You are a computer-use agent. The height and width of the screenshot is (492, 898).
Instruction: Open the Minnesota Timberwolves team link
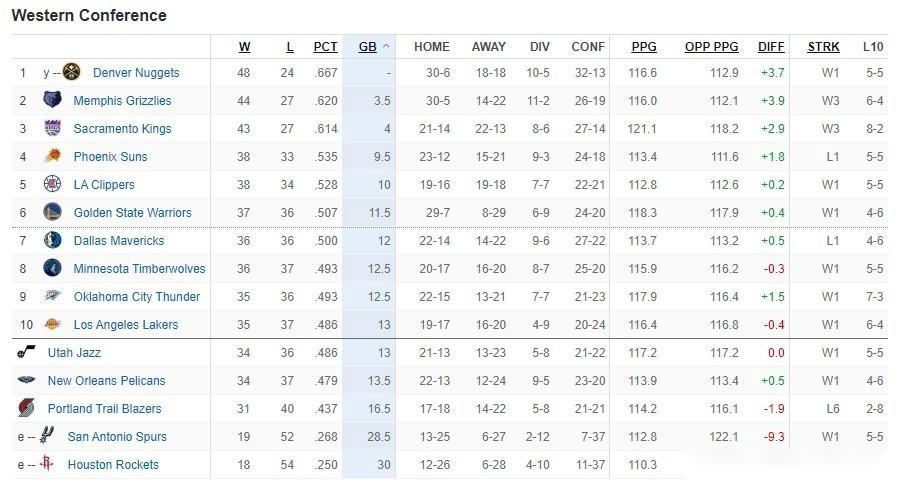pos(139,269)
